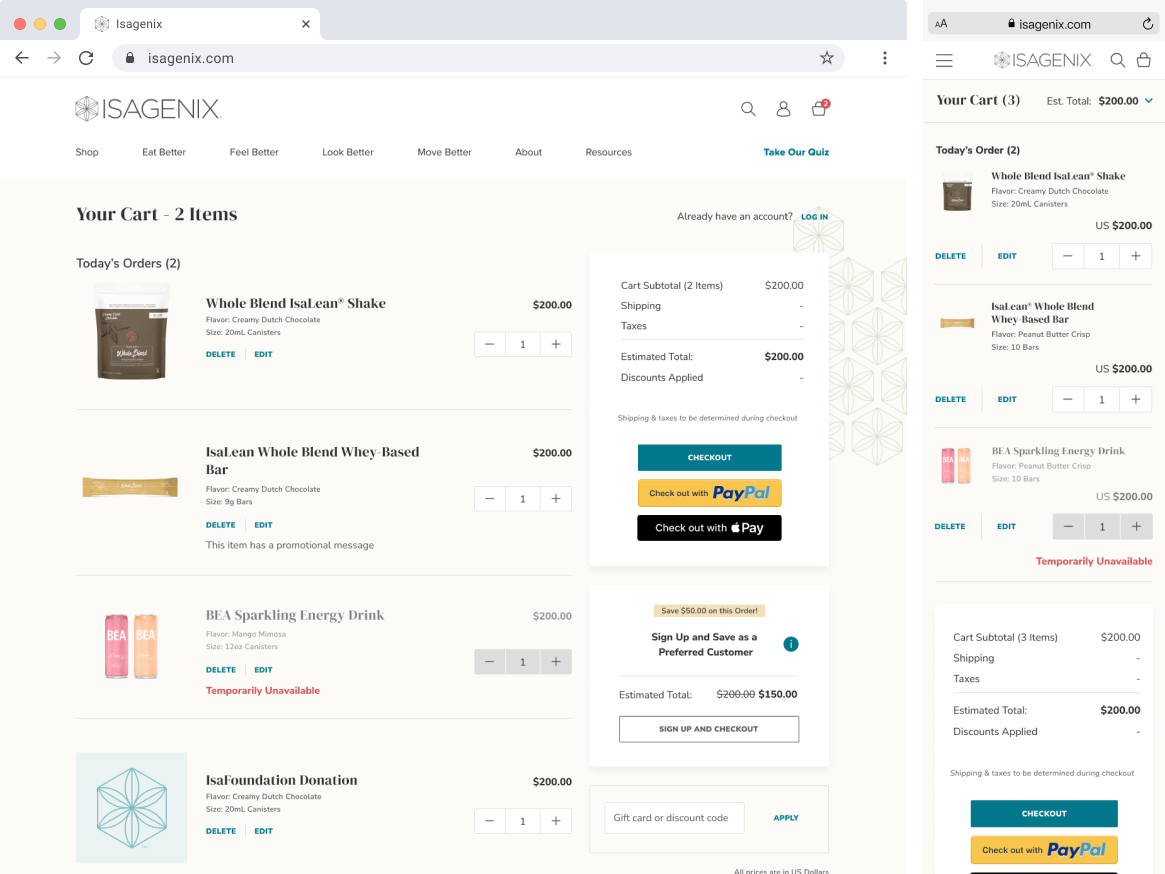Open the Whey-Based Bar product title on desktop

pos(312,461)
